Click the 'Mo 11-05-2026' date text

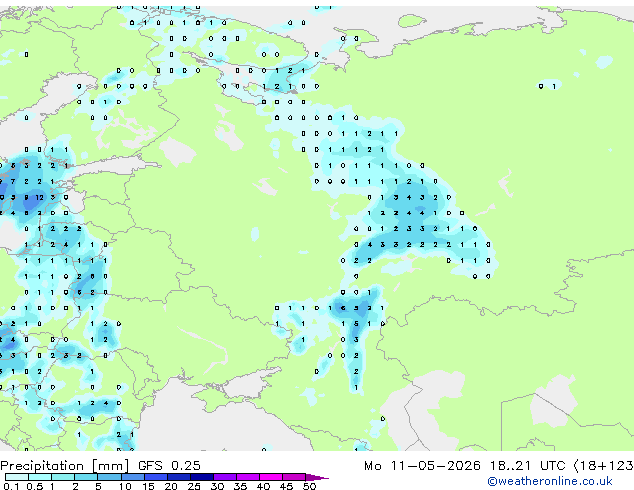(x=422, y=466)
